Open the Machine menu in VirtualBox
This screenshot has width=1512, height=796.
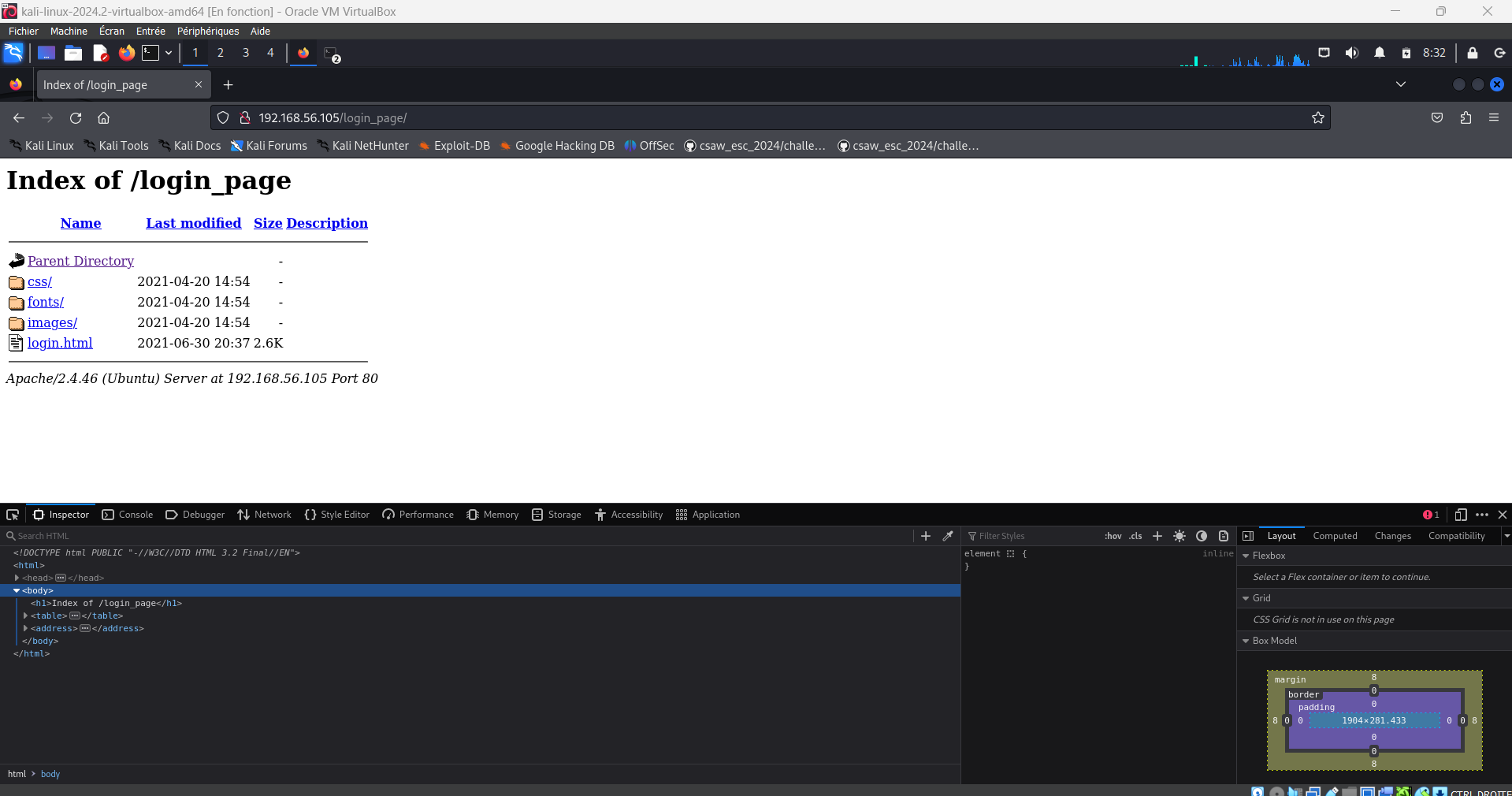[69, 32]
